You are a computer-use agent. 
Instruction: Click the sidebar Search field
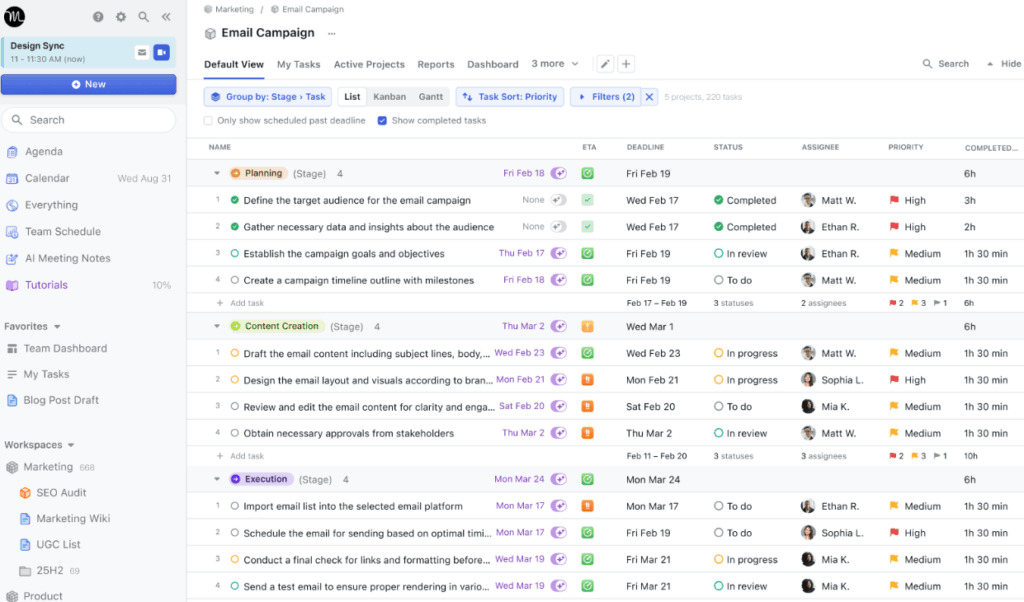point(88,120)
